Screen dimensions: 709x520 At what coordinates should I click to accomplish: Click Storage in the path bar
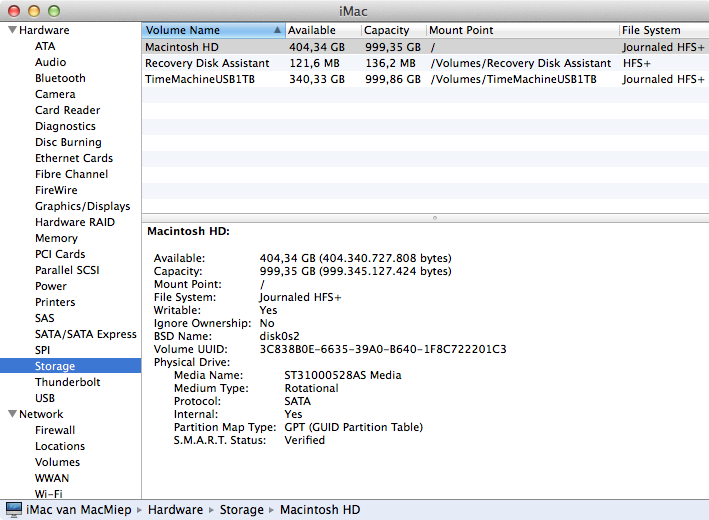[241, 510]
